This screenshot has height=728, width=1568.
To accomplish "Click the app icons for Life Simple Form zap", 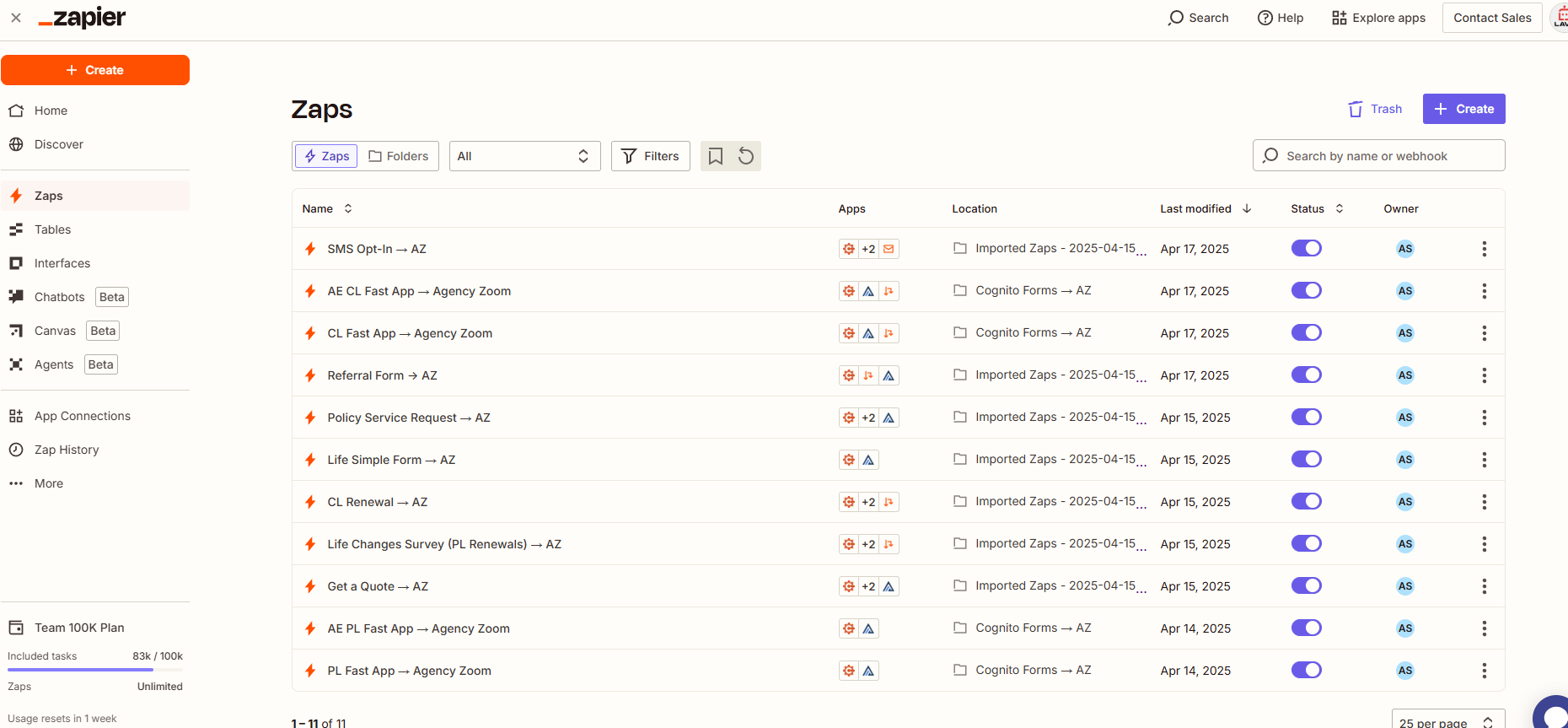I will pos(858,460).
